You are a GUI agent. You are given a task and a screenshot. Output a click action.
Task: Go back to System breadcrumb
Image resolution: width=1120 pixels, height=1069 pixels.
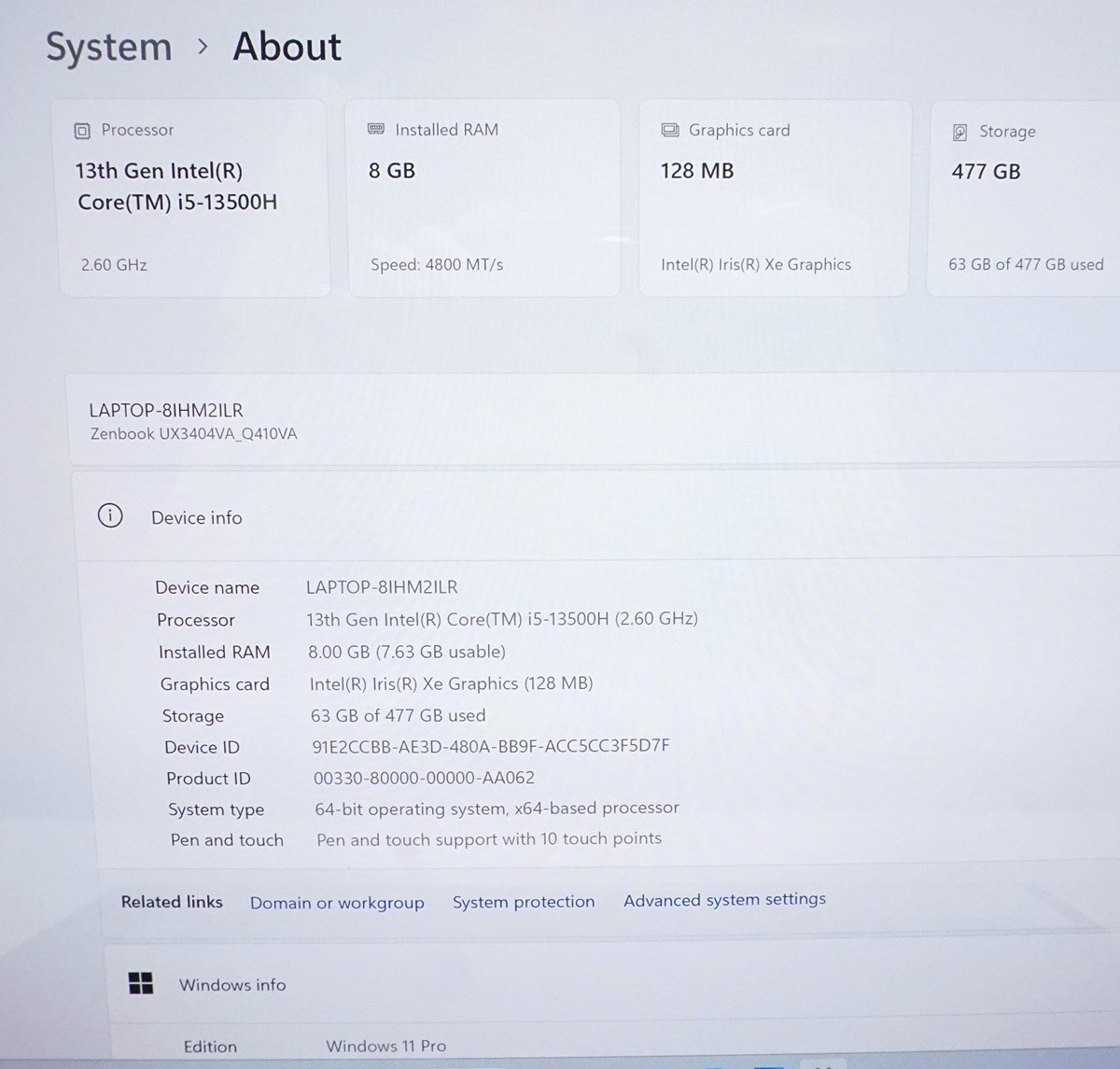tap(109, 48)
